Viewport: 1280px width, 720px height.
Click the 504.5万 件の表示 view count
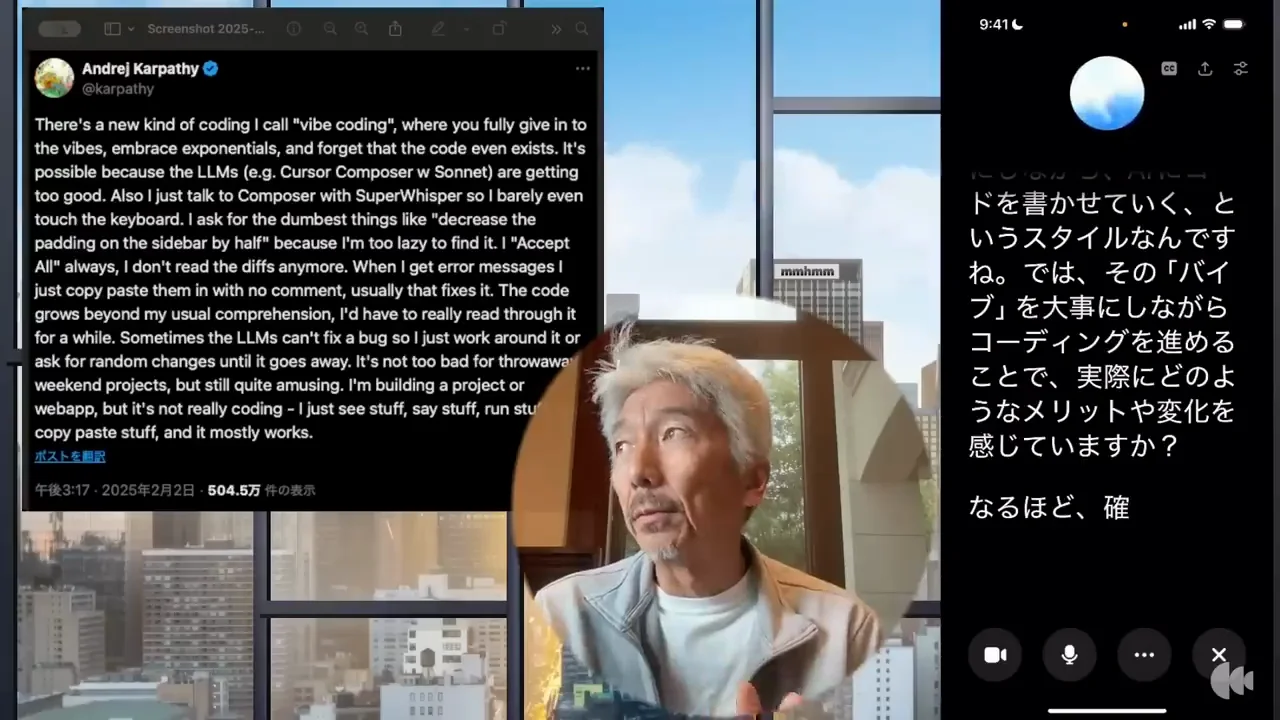[261, 490]
